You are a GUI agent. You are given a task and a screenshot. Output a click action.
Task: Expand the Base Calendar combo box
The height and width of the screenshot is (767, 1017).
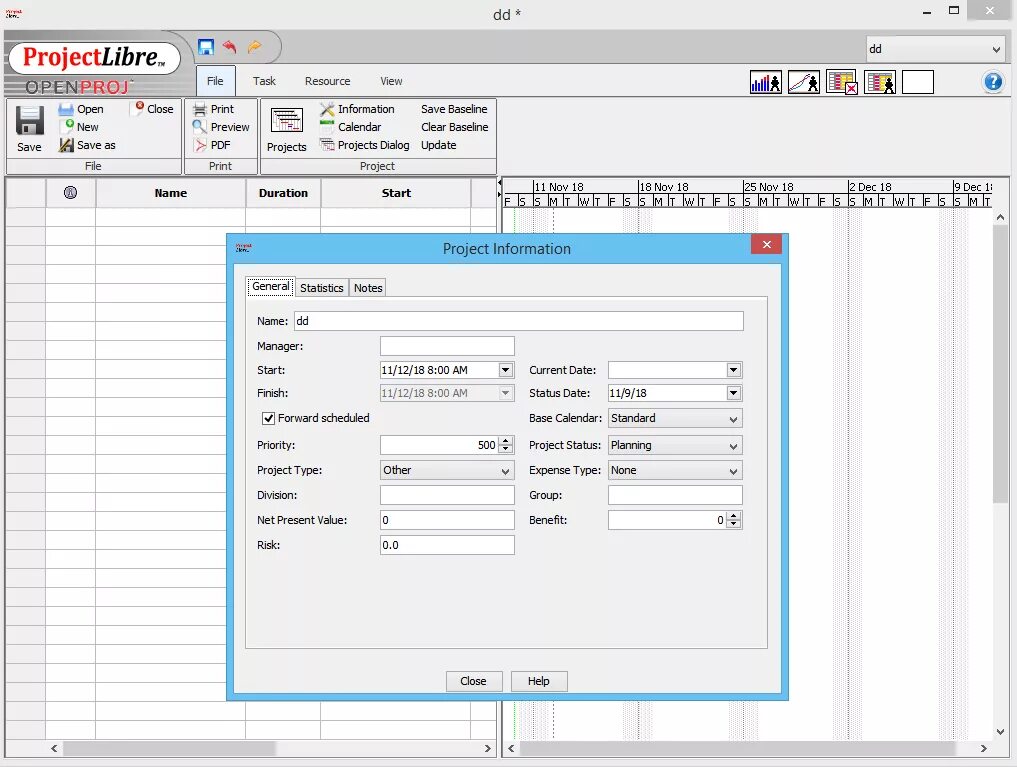click(x=675, y=418)
